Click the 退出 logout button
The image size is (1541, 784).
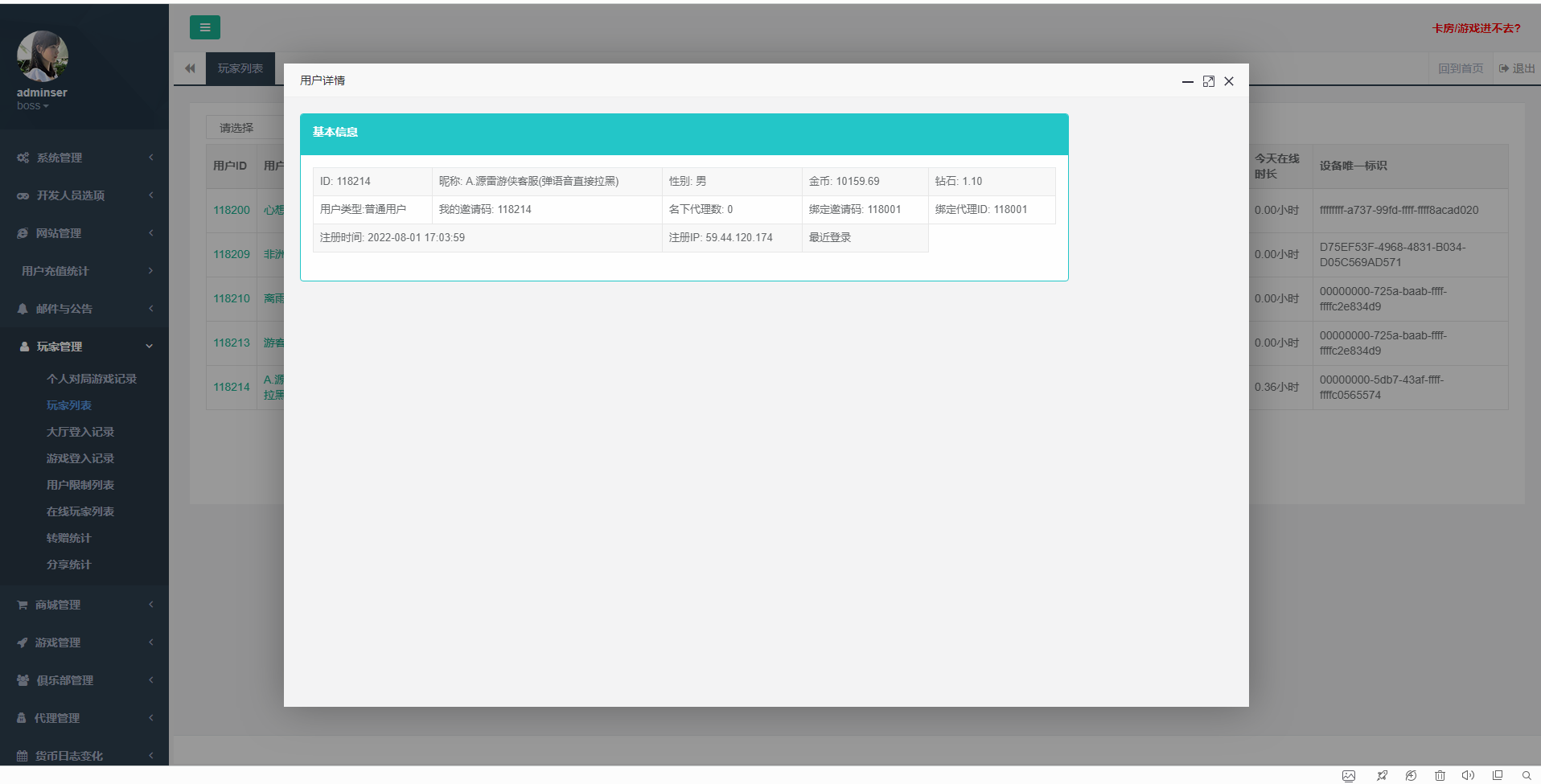(x=1517, y=68)
